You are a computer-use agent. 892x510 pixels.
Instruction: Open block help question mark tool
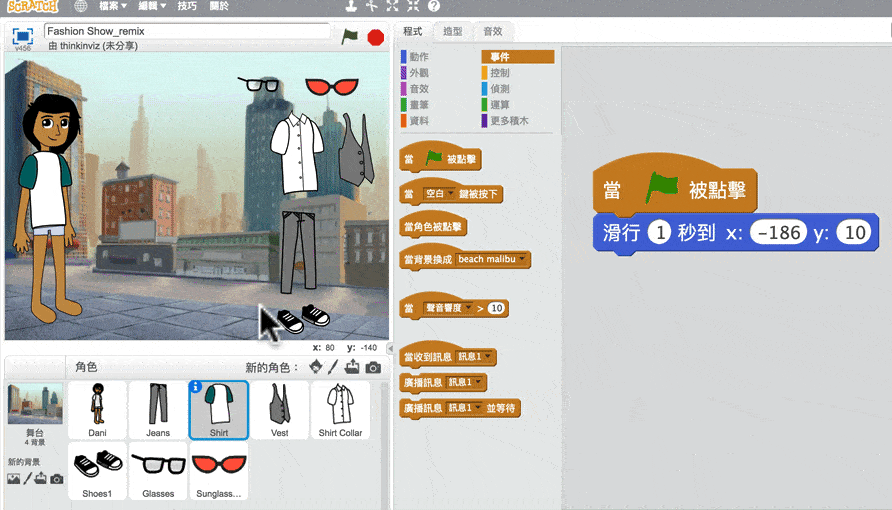(434, 6)
